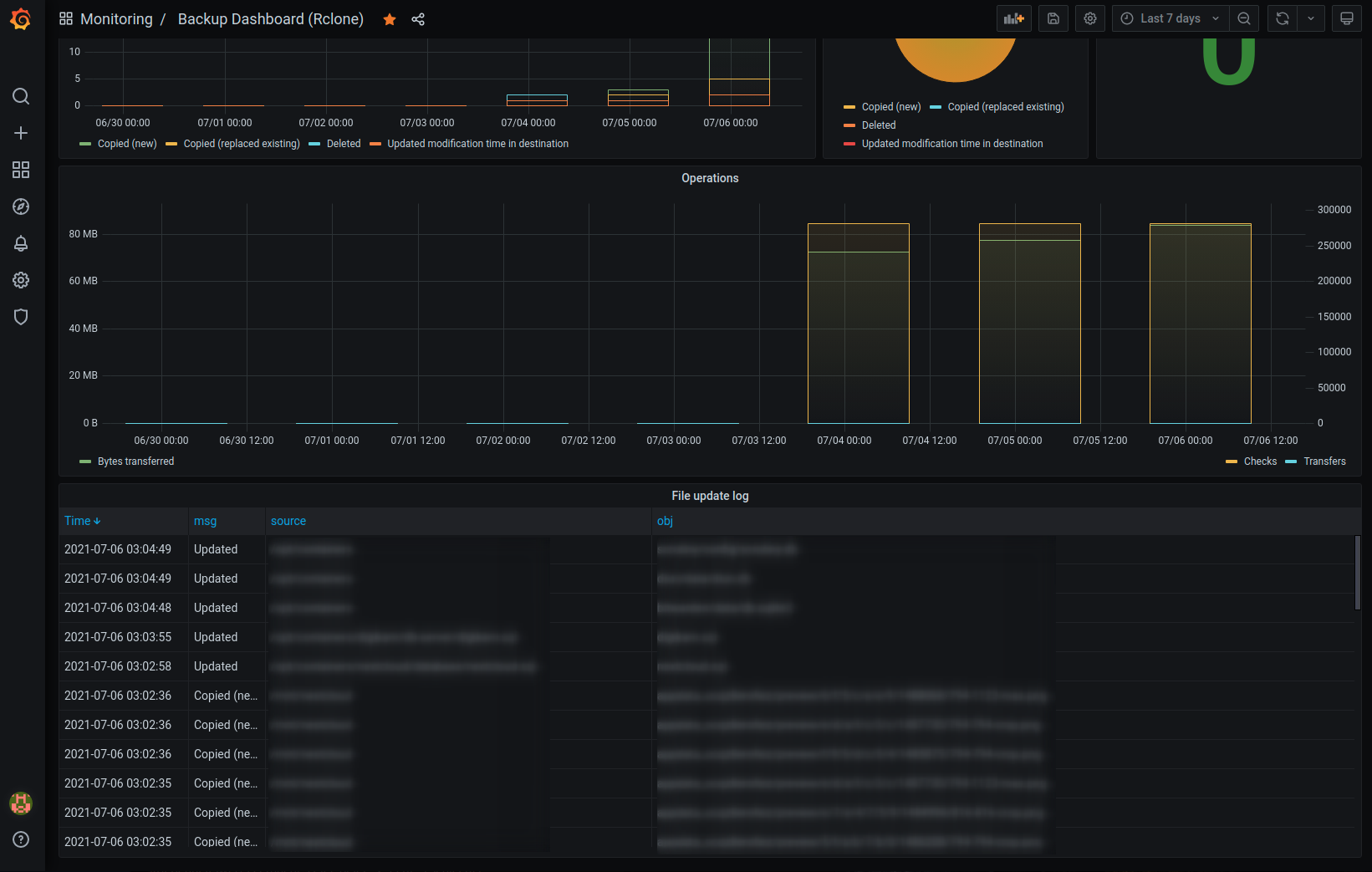Viewport: 1372px width, 872px height.
Task: Toggle Copied (new) in bar chart legend
Action: tap(127, 144)
